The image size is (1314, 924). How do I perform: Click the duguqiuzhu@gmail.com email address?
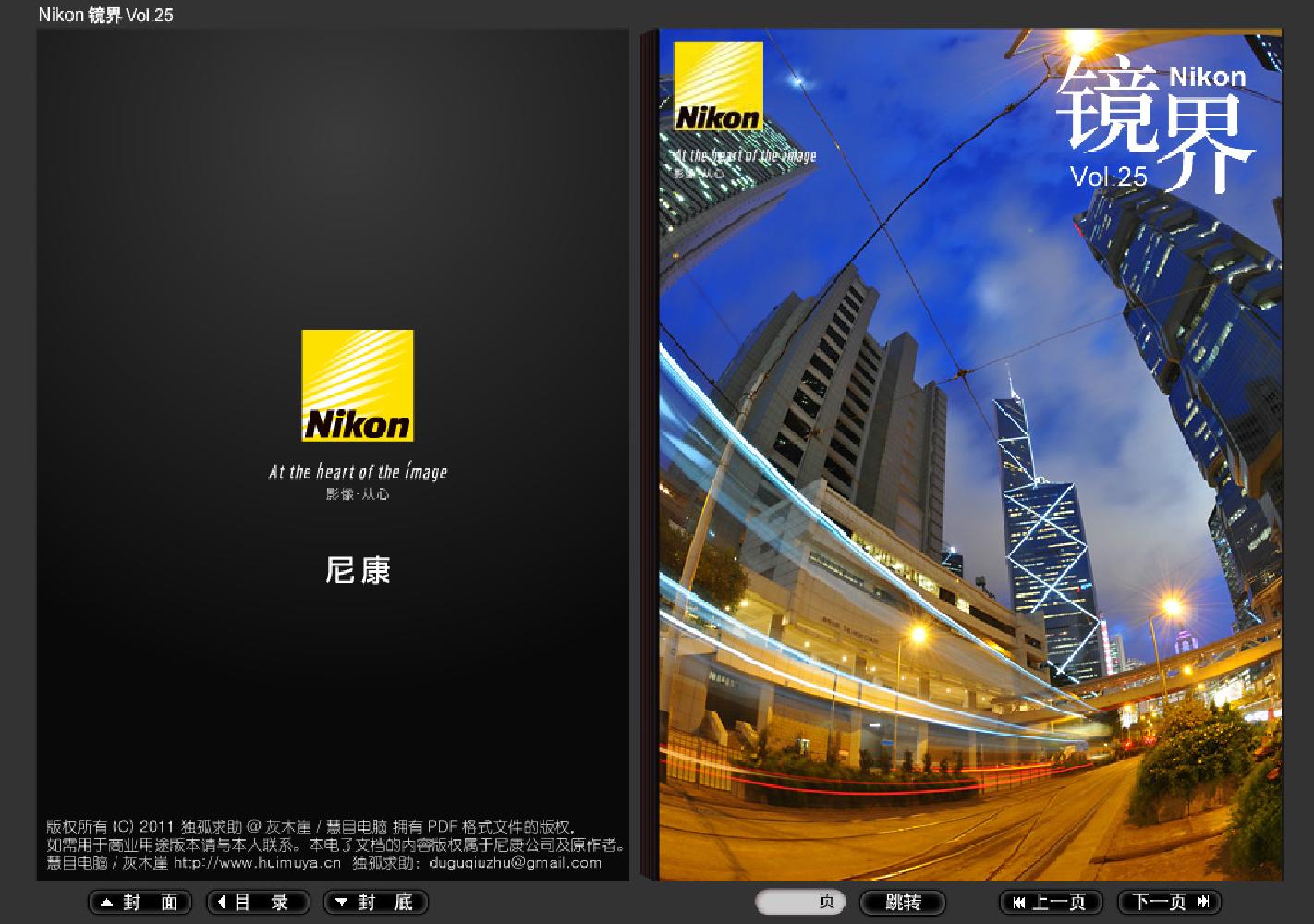tap(516, 862)
